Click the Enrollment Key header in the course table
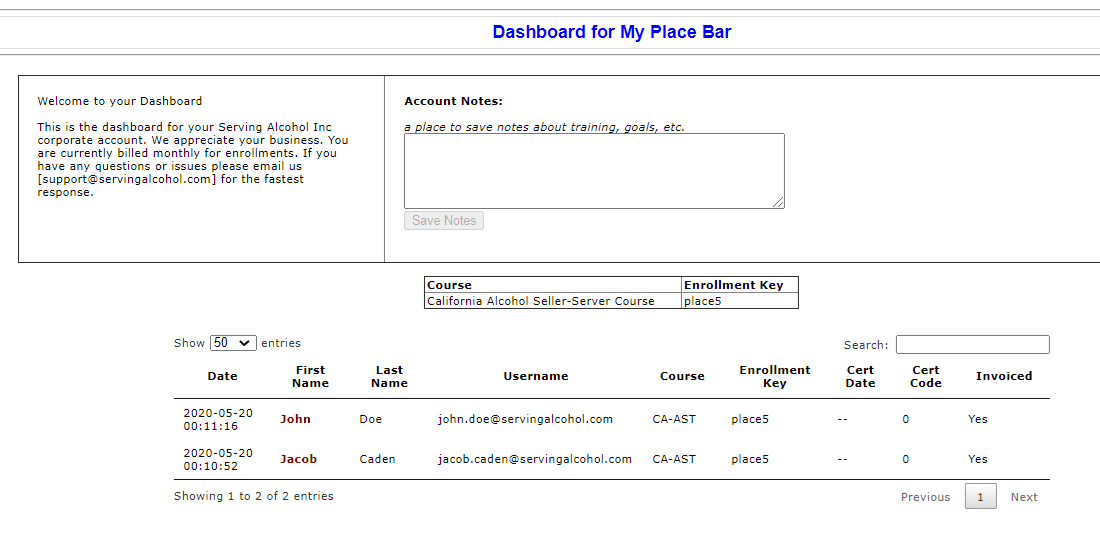Viewport: 1100px width, 559px height. tap(739, 285)
